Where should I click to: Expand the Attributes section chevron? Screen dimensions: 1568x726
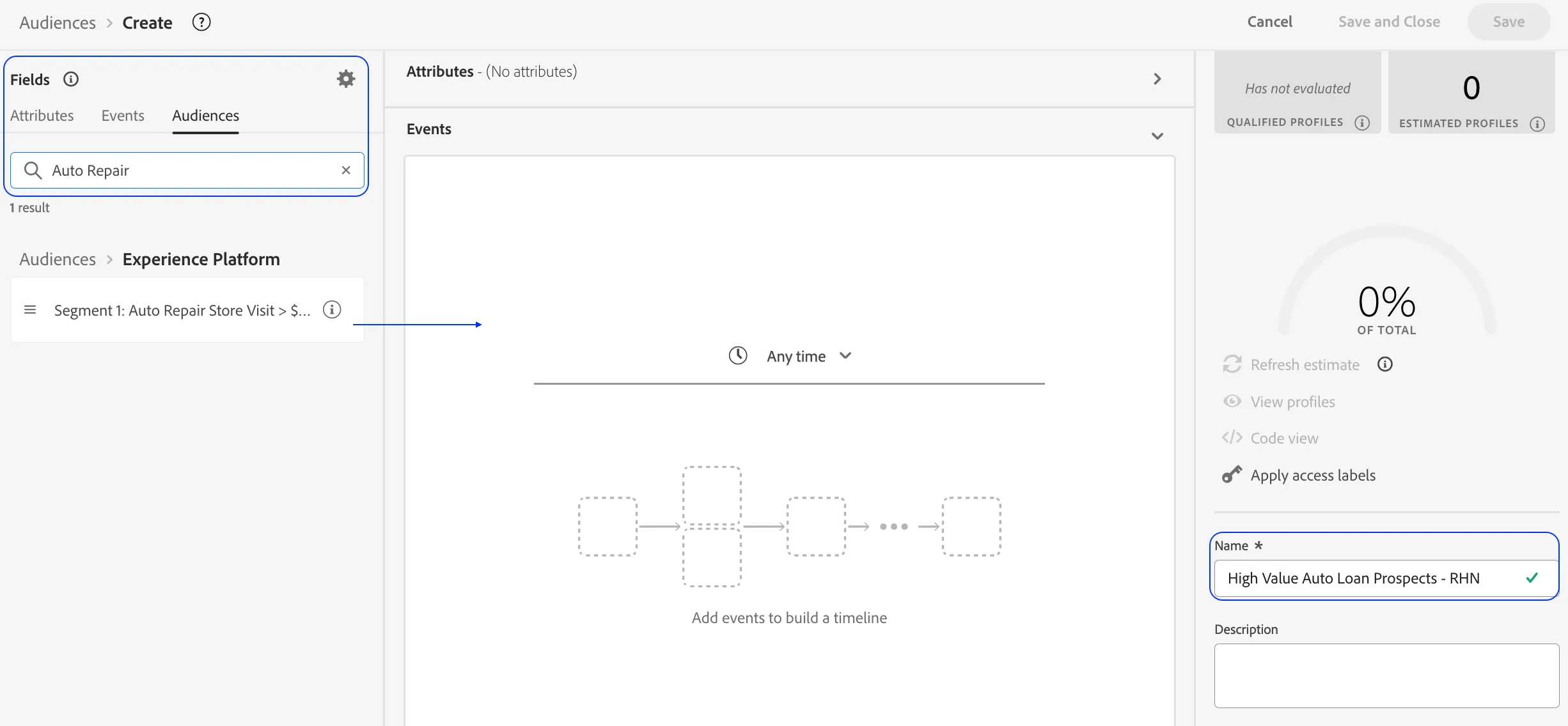point(1157,79)
